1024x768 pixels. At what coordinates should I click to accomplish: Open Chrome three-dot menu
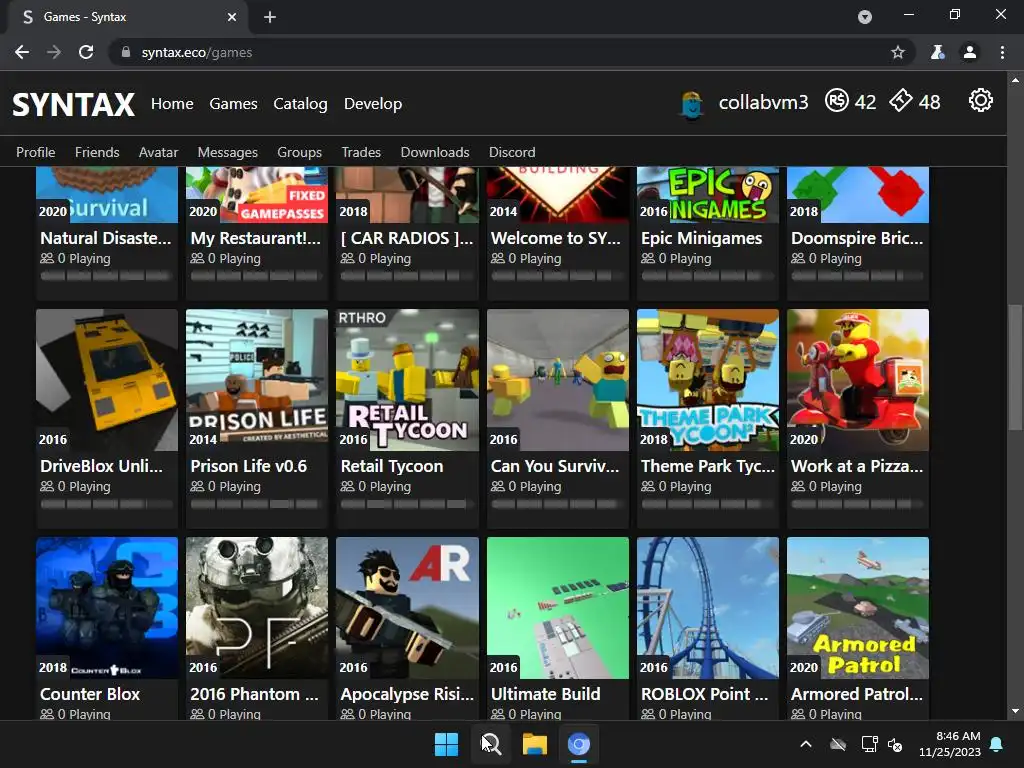[1002, 52]
